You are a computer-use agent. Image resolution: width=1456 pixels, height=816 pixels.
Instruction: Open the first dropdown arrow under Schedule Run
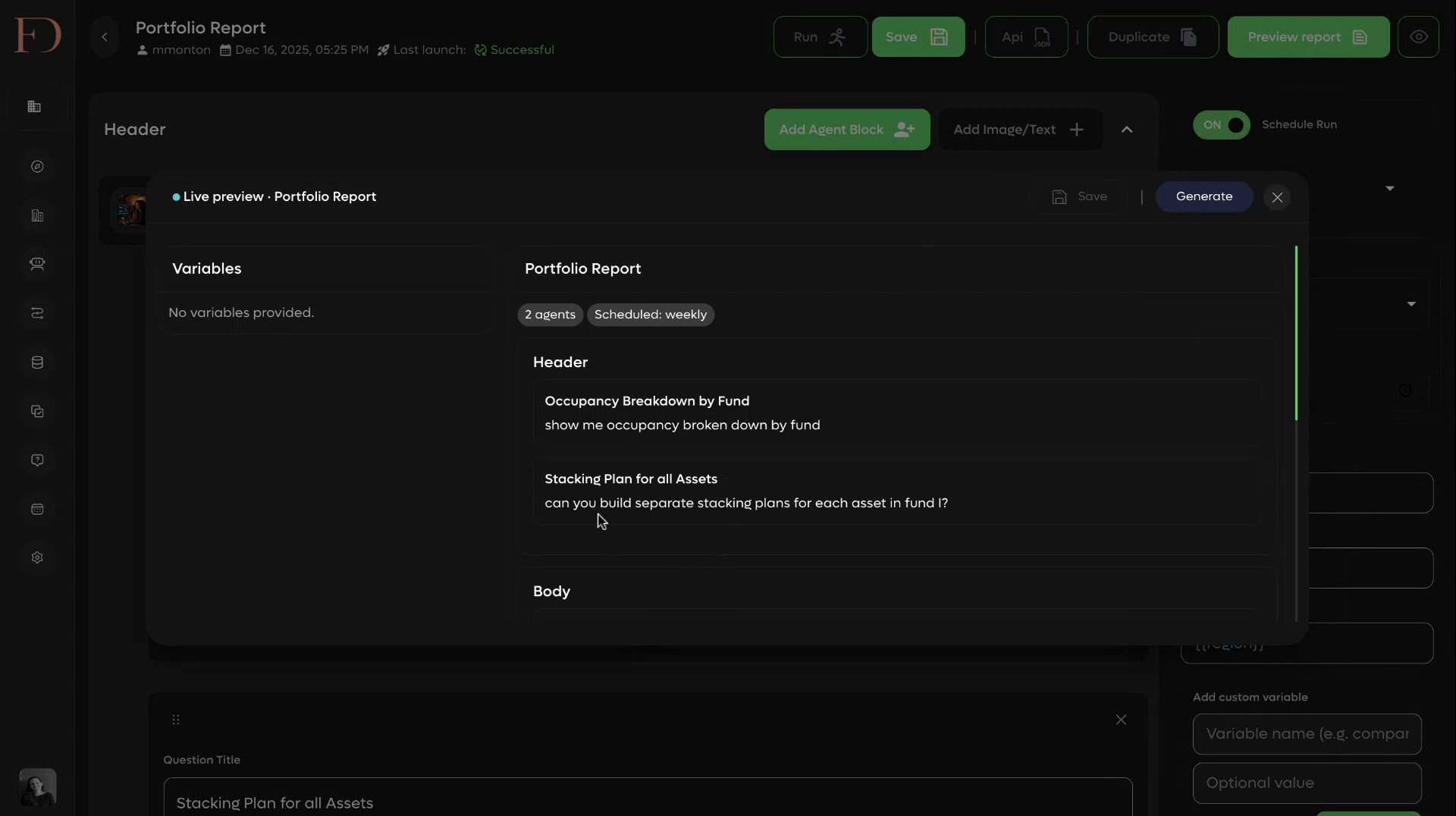(x=1389, y=188)
